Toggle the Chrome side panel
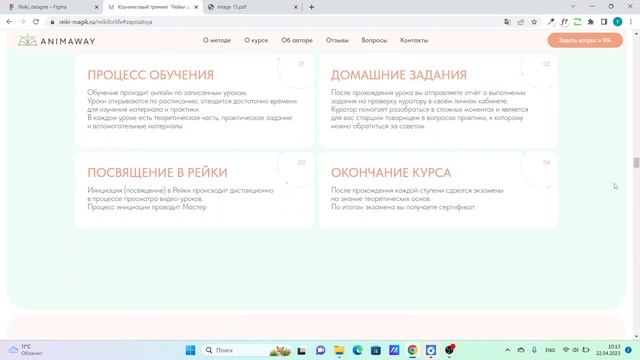Screen dimensions: 640x360 point(604,22)
